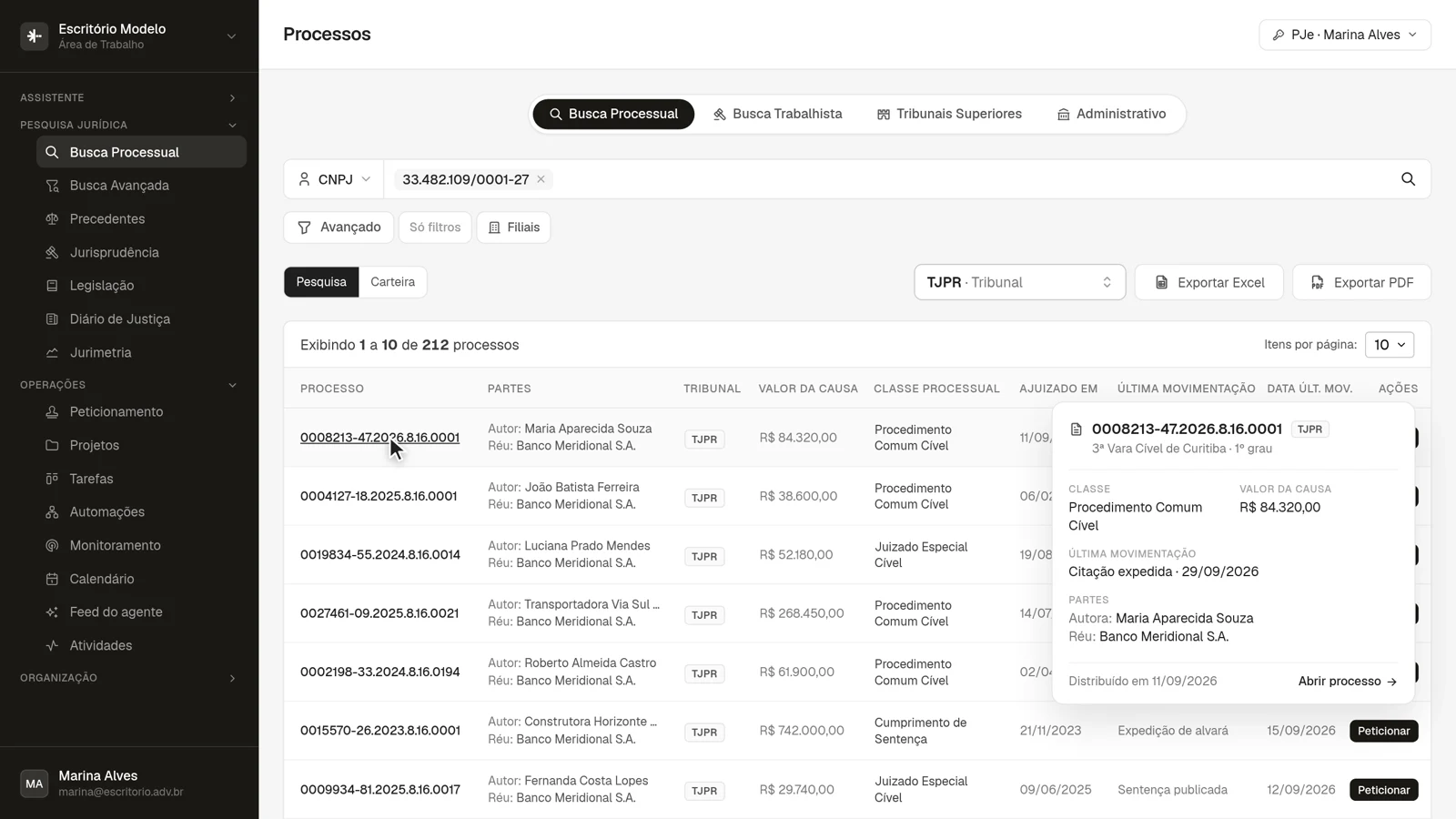Open the TJPR Tribunal selector
Viewport: 1456px width, 819px height.
pos(1019,282)
